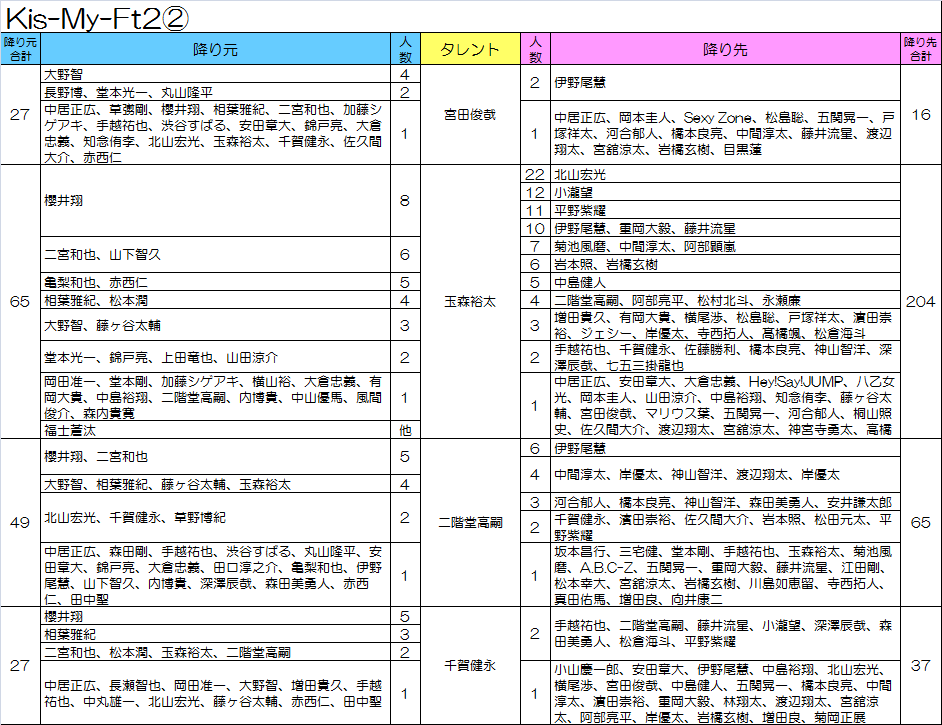Viewport: 942px width, 725px height.
Task: Select the '福士蒼汰' cell
Action: tap(215, 430)
